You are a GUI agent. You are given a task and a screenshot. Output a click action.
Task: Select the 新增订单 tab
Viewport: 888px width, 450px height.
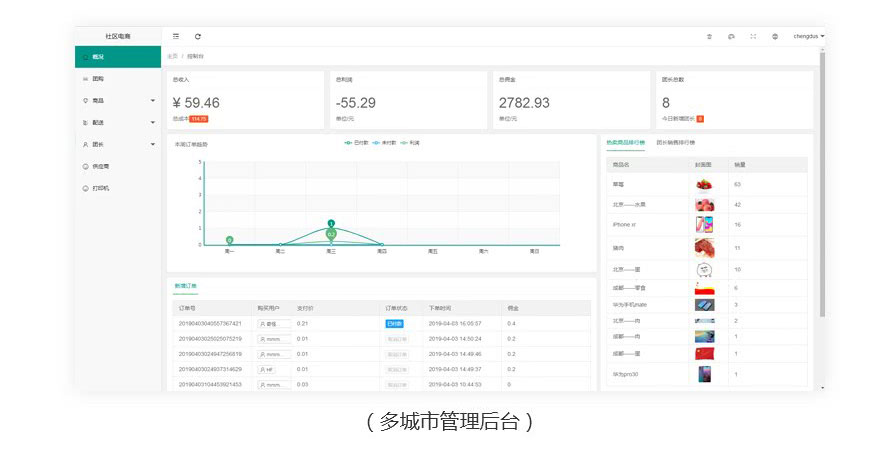[186, 286]
